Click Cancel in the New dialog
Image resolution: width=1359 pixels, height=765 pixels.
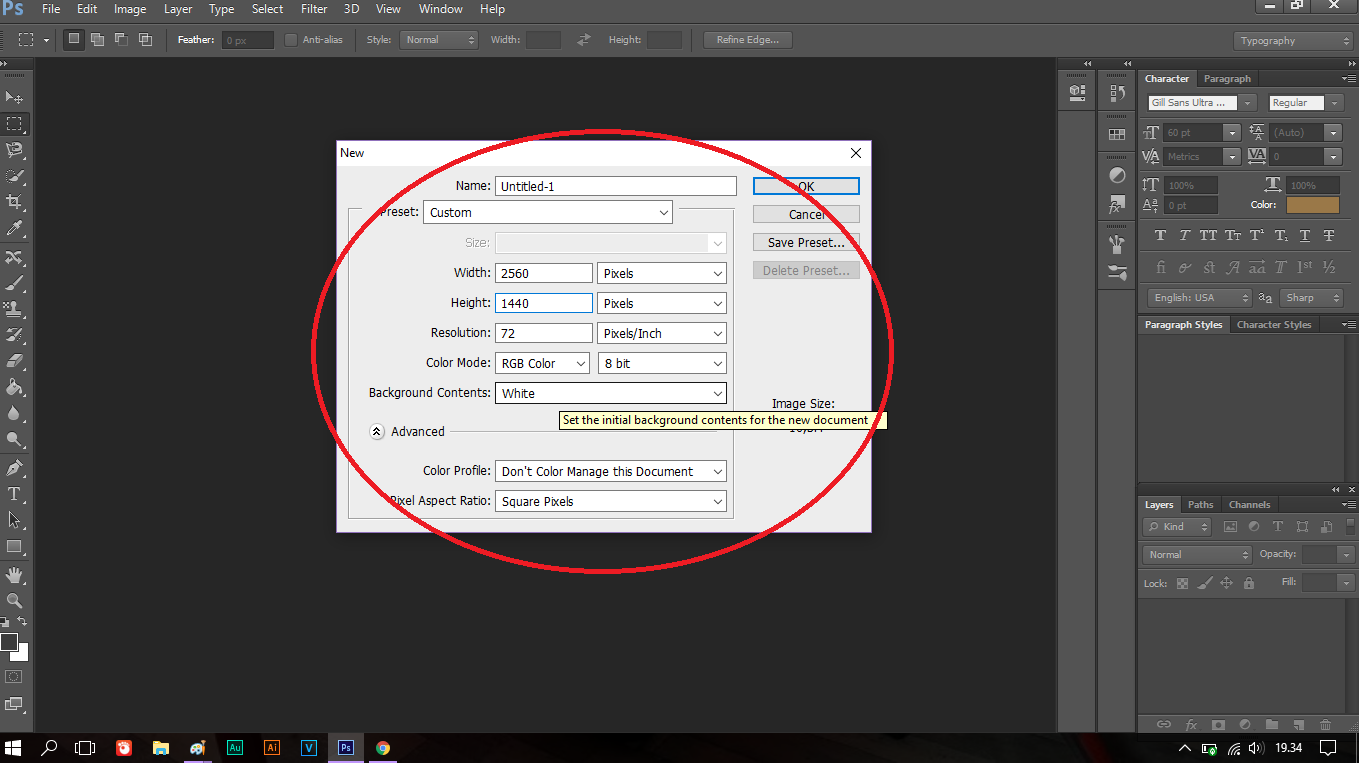tap(806, 214)
